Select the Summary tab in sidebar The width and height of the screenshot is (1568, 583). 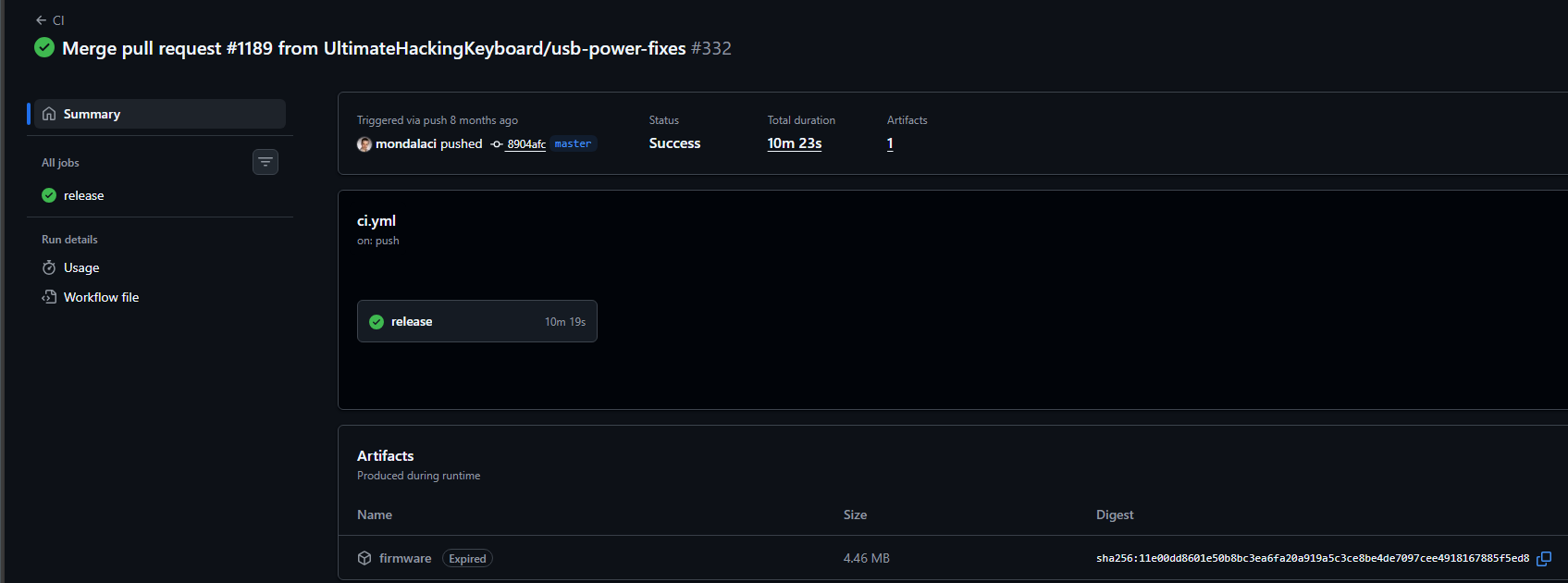[92, 114]
